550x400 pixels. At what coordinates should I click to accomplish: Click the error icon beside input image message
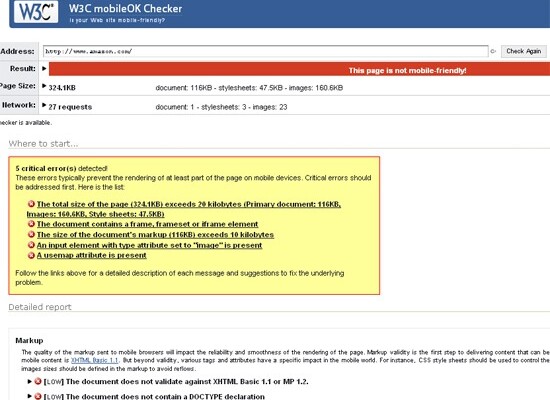click(x=31, y=245)
